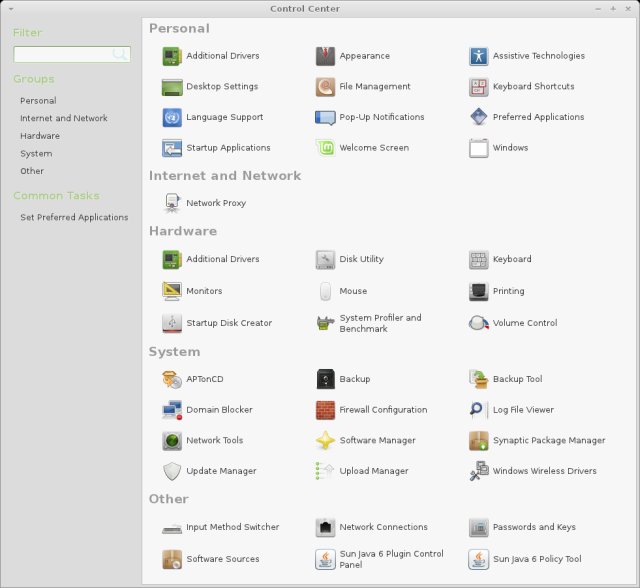
Task: Jump to Hardware group in sidebar
Action: [40, 135]
